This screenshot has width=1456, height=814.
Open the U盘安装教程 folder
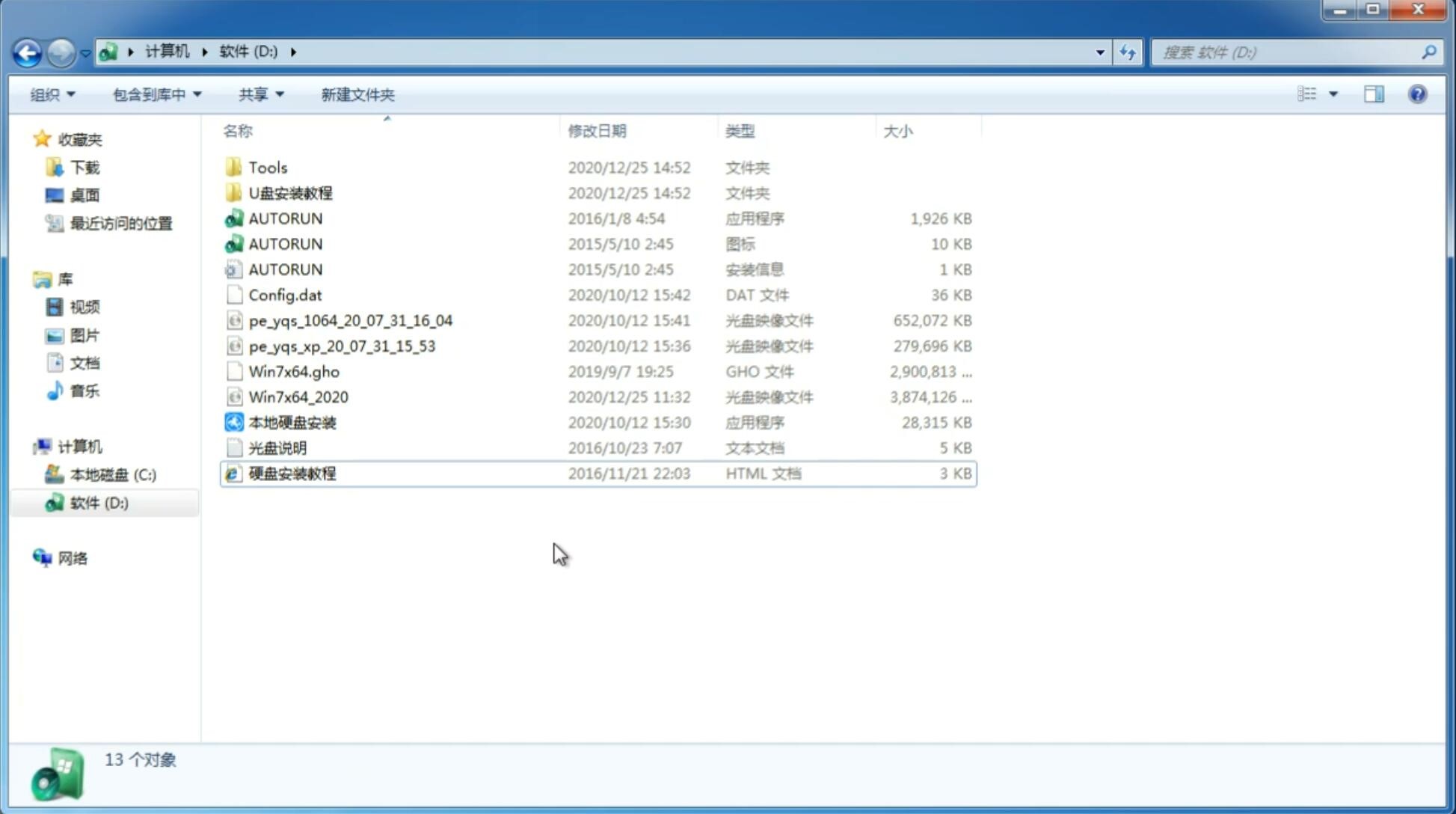291,192
